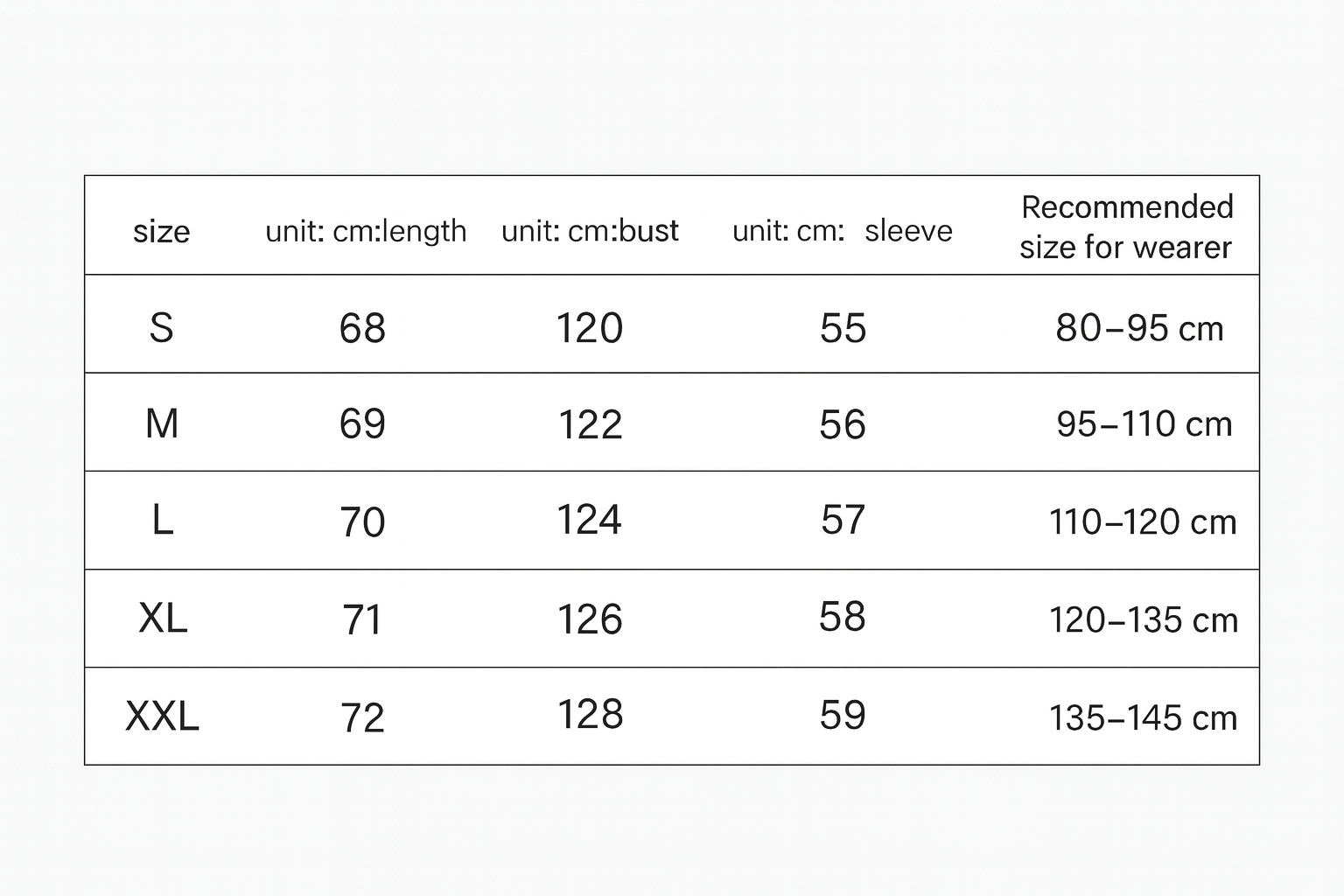Select the "unit: cm: sleeve" header
Viewport: 1344px width, 896px height.
pos(842,231)
